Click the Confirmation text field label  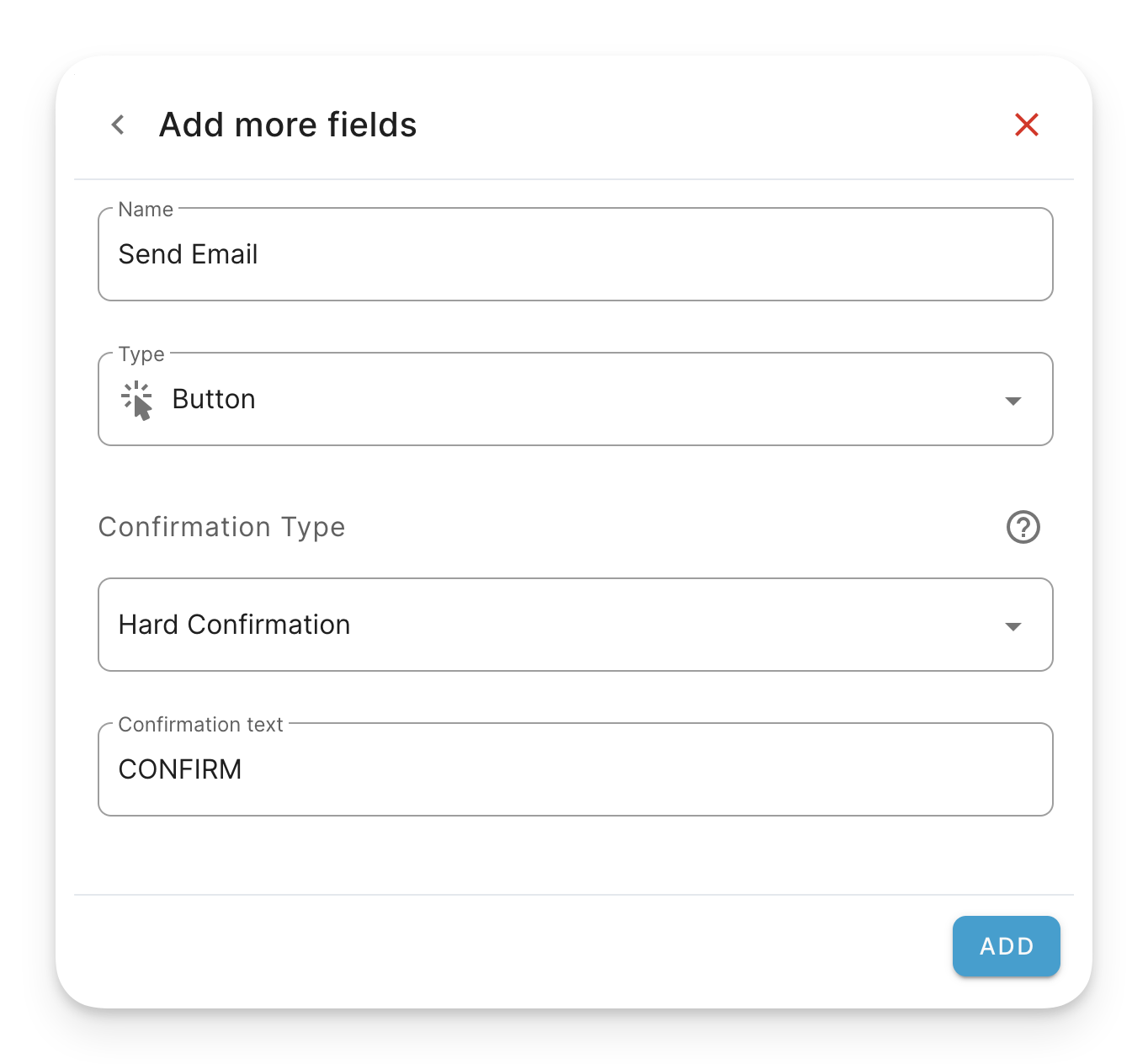(x=200, y=723)
